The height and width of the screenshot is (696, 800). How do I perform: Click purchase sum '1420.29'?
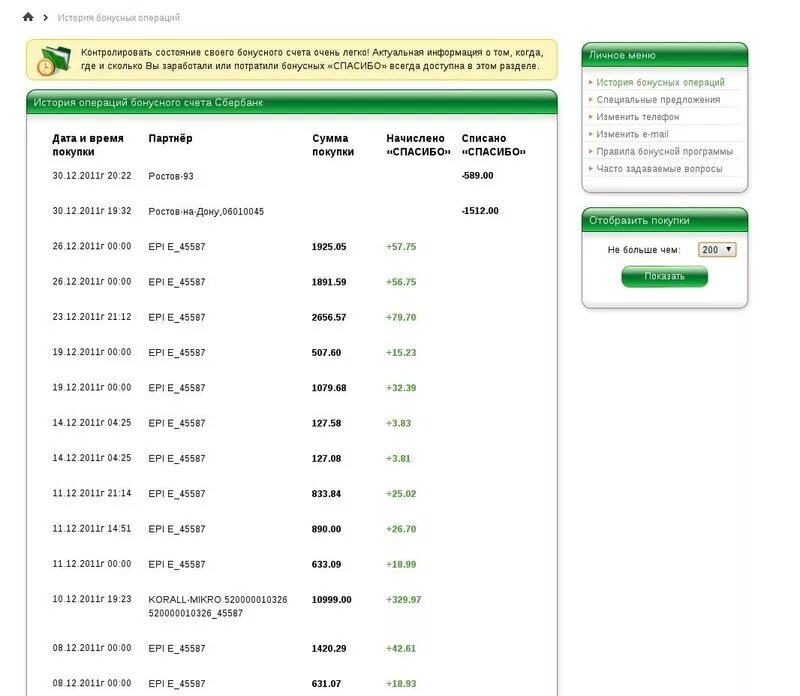point(329,649)
